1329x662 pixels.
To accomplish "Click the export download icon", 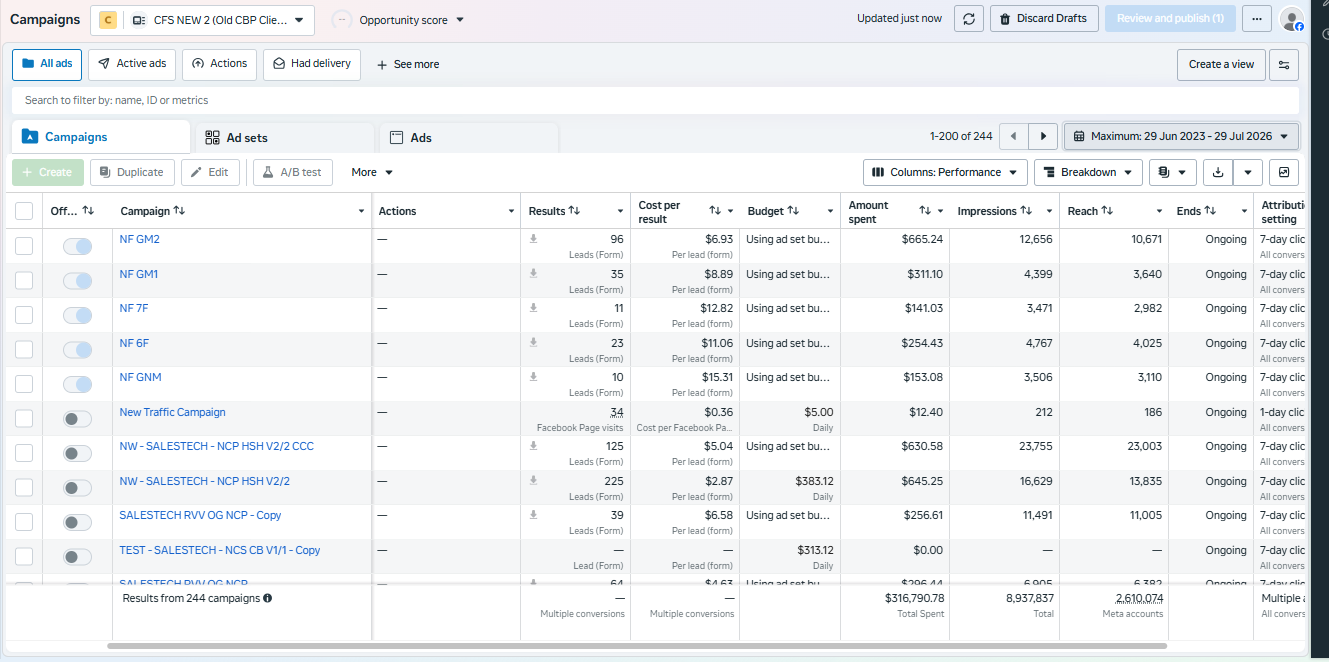I will (1217, 172).
